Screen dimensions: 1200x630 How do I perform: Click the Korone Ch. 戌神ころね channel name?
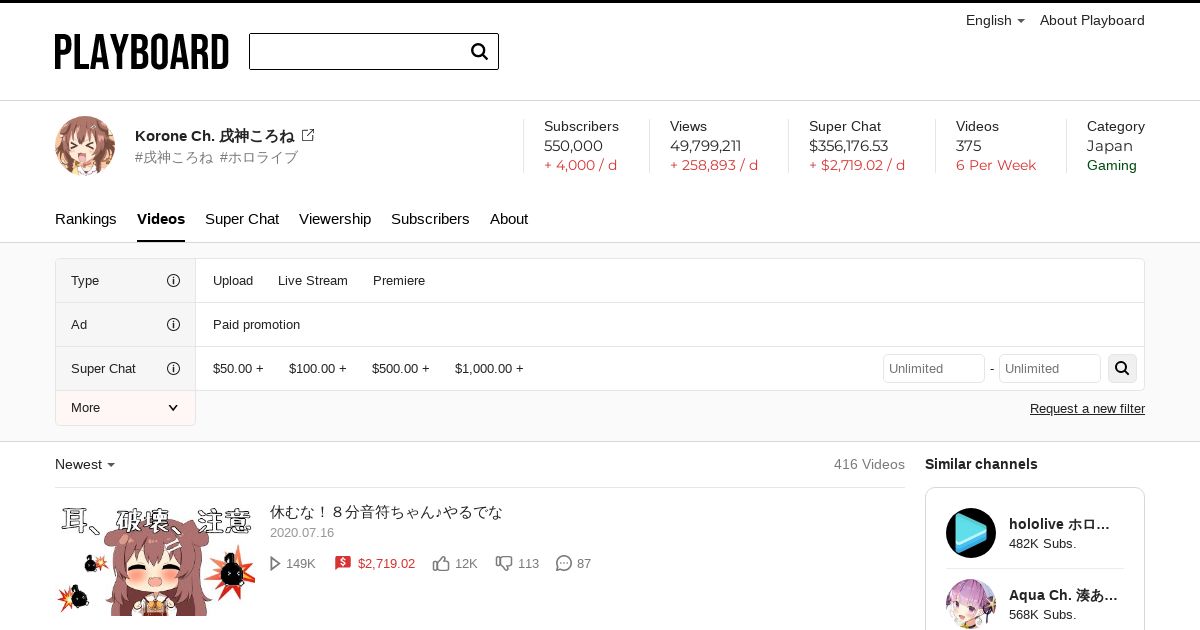215,135
